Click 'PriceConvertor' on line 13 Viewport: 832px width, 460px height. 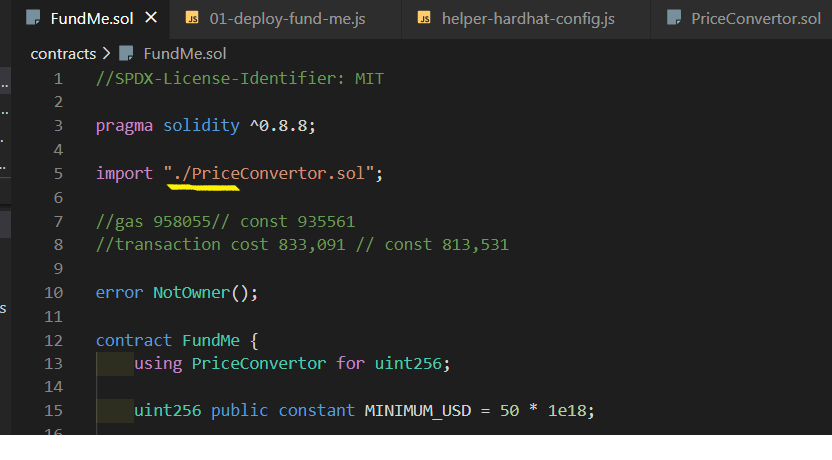click(x=259, y=363)
